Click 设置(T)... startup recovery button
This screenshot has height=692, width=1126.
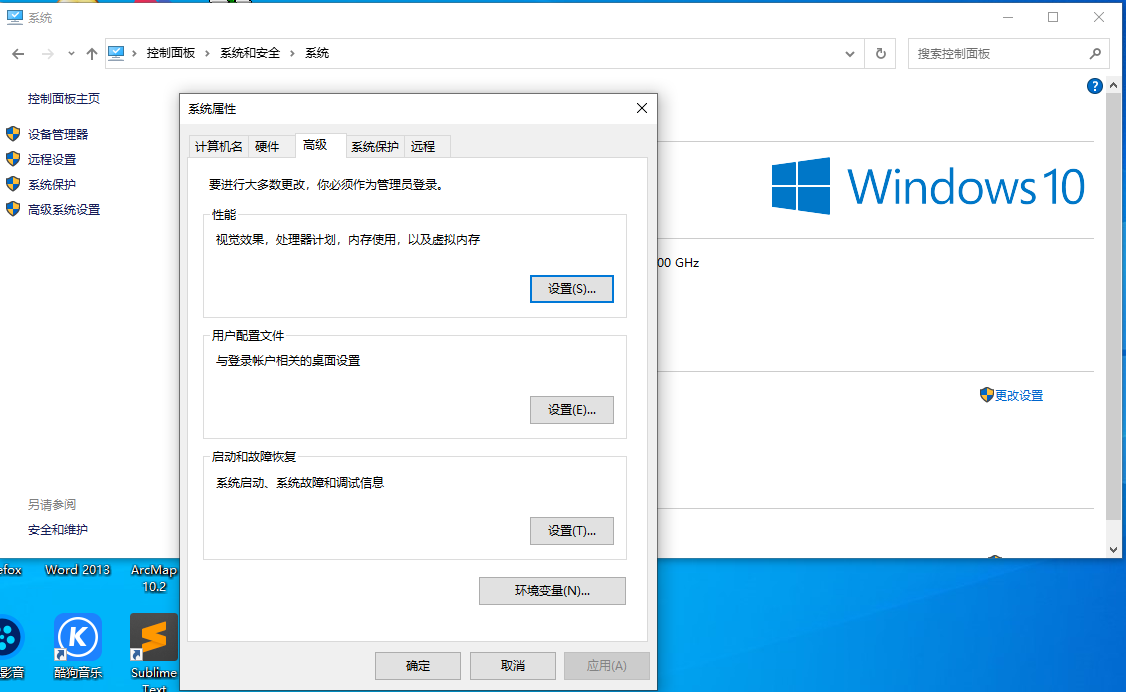click(572, 531)
